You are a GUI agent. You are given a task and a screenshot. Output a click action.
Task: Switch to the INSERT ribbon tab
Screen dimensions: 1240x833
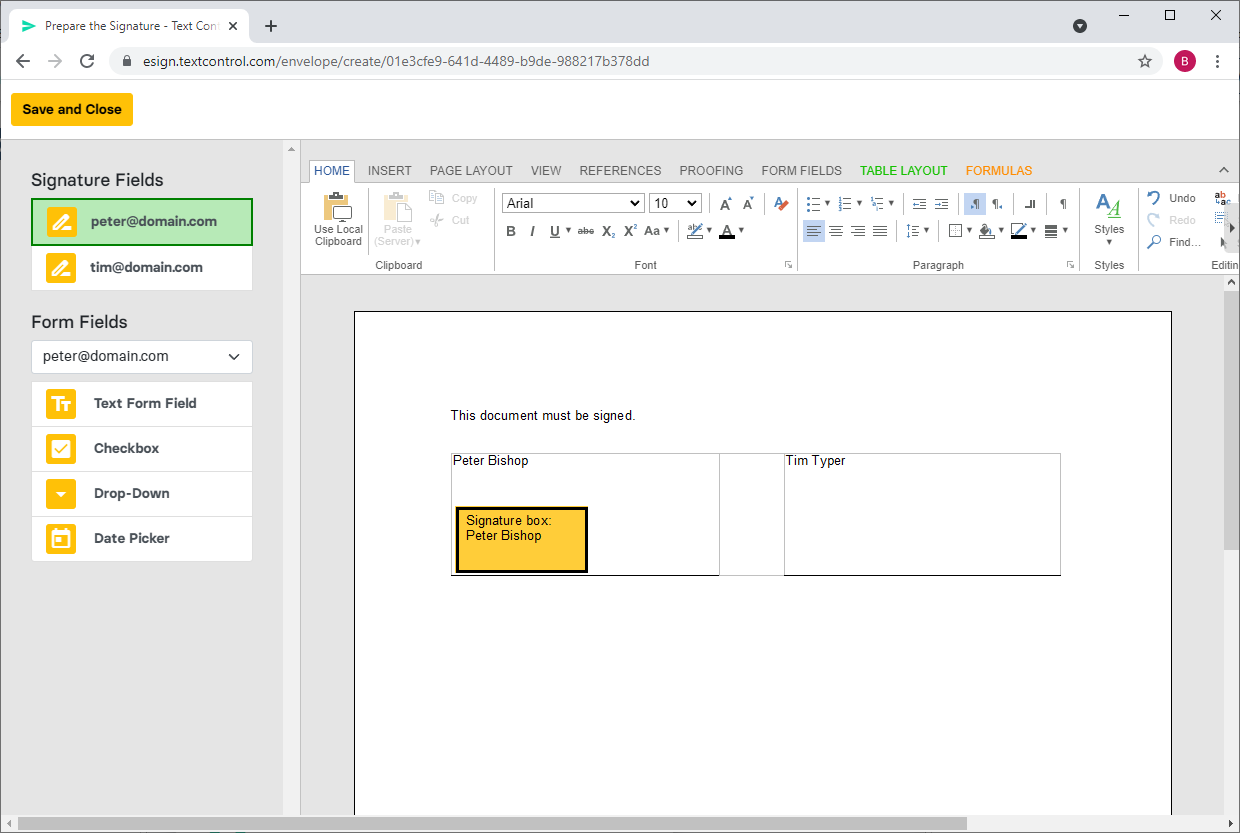coord(390,171)
